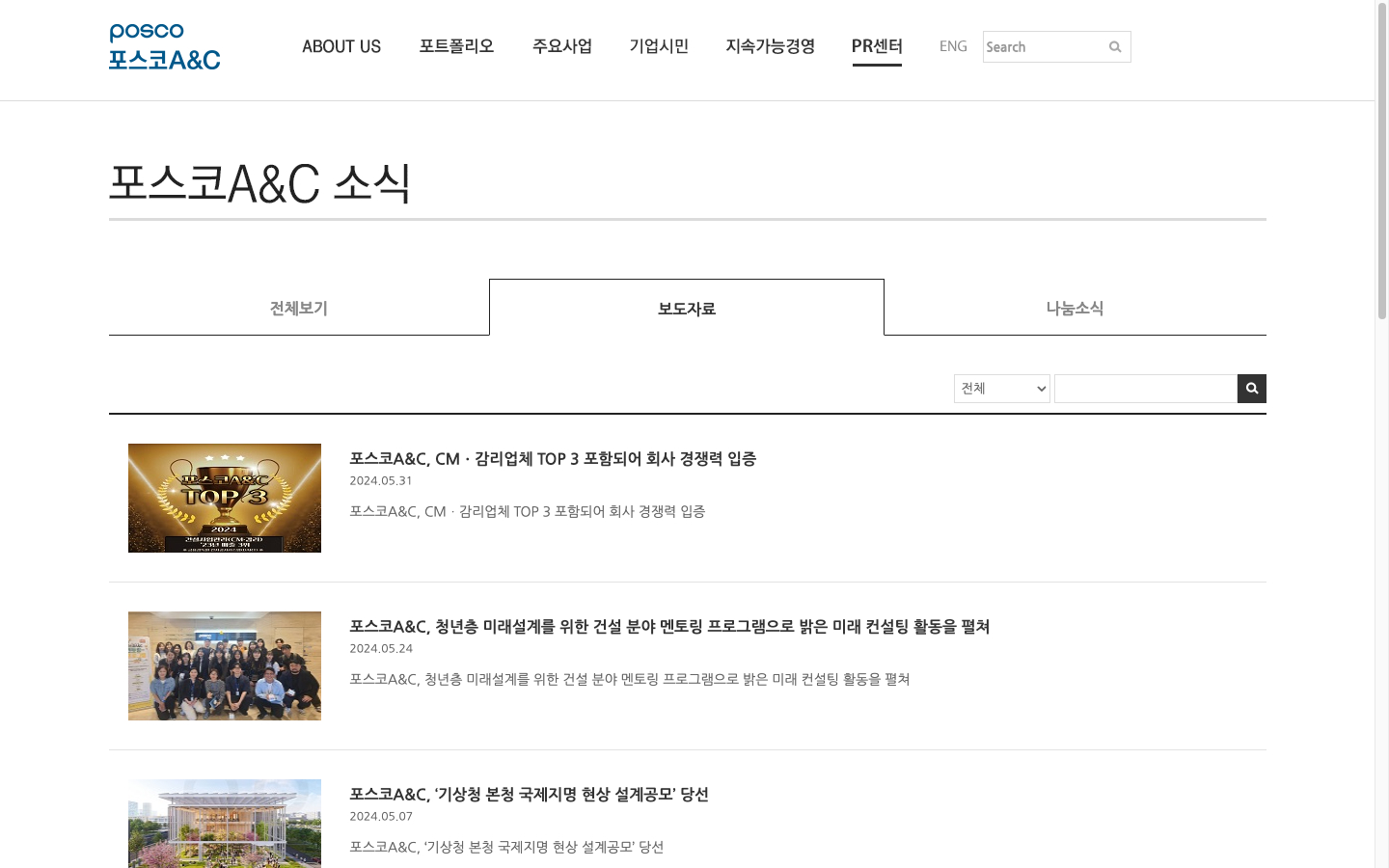Viewport: 1389px width, 868px height.
Task: Click the date 2024.05.31
Action: click(x=381, y=480)
